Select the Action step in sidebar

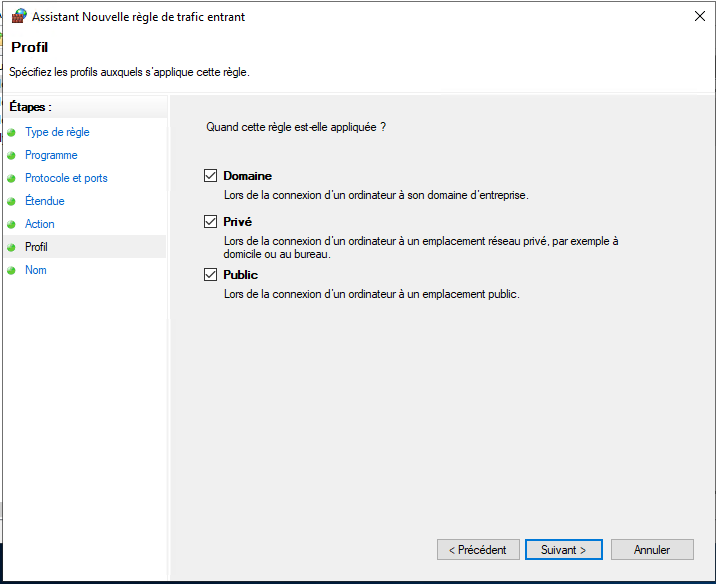[x=40, y=224]
